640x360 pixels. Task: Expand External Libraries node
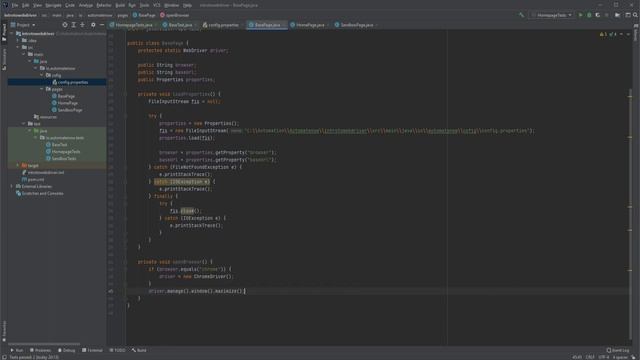pos(12,186)
